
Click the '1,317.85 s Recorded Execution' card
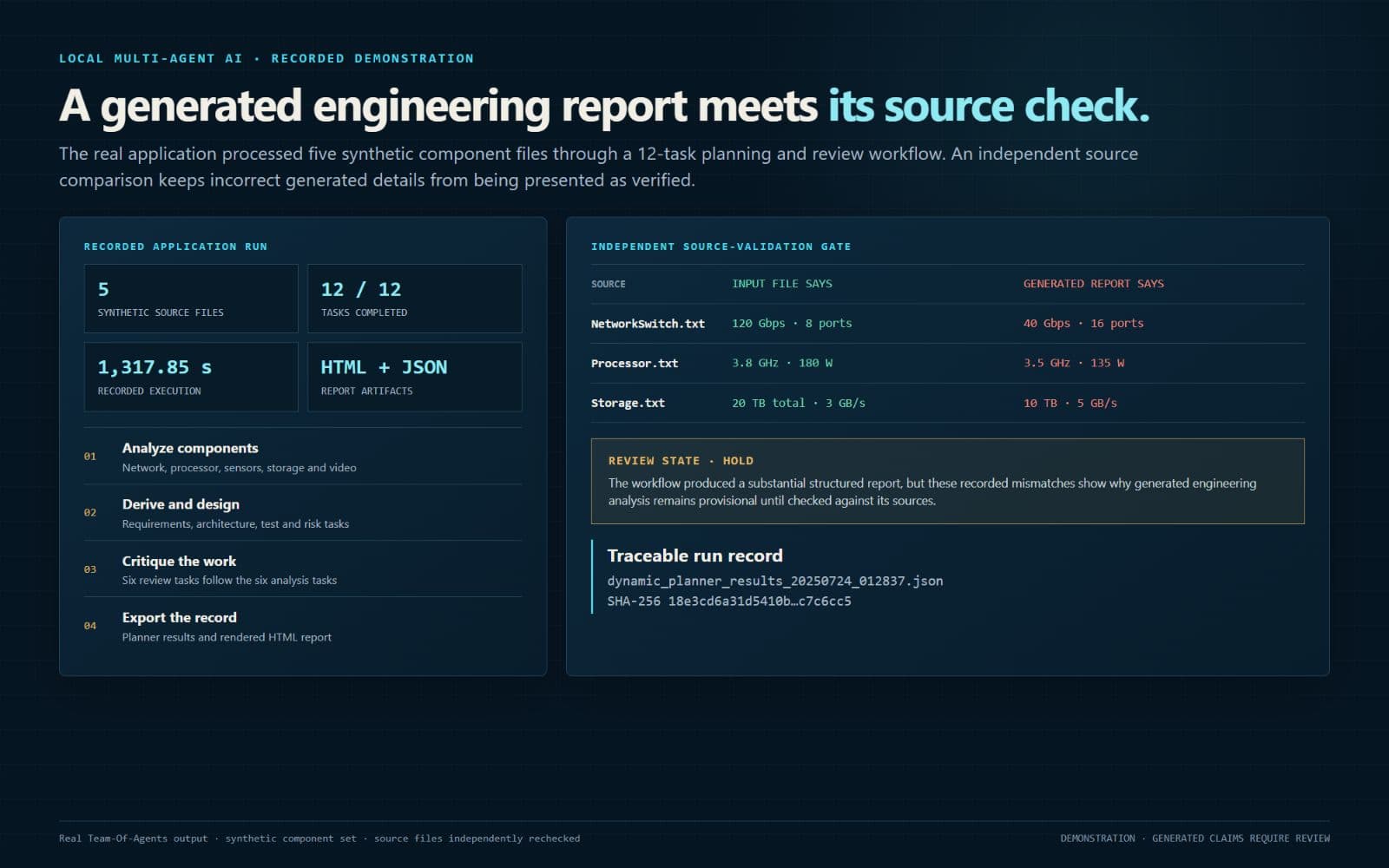(191, 377)
